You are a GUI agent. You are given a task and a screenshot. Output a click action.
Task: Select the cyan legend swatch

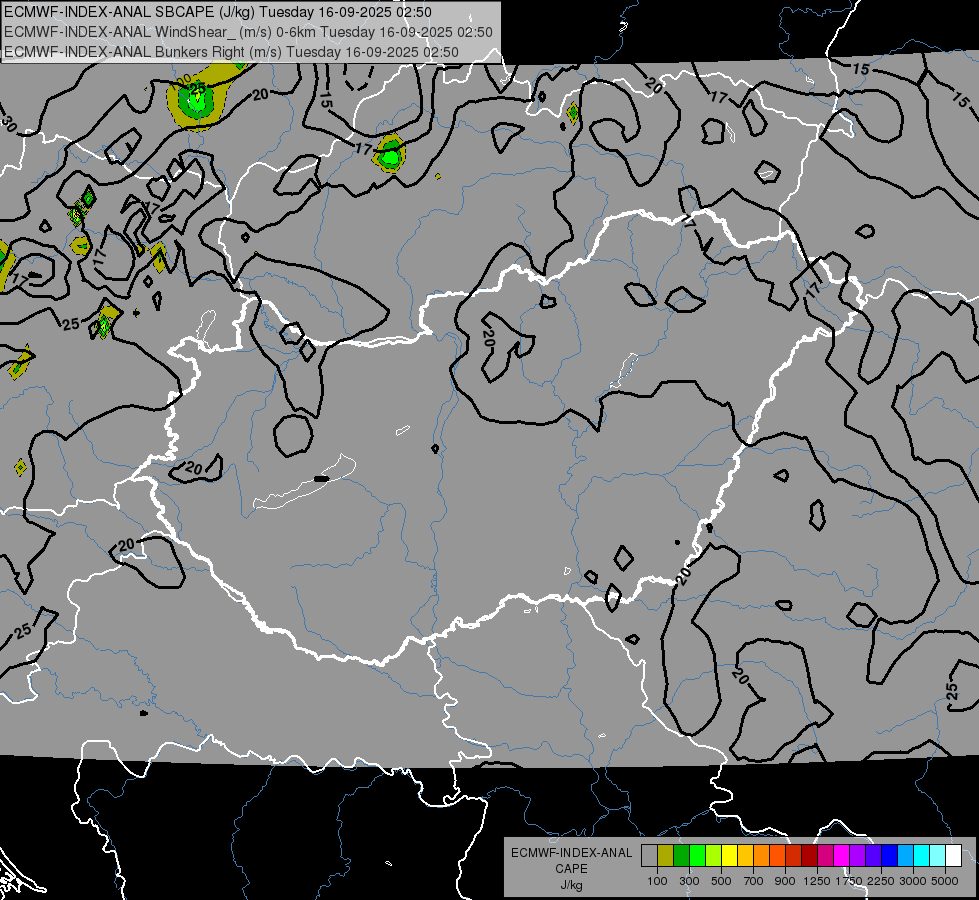[x=922, y=856]
